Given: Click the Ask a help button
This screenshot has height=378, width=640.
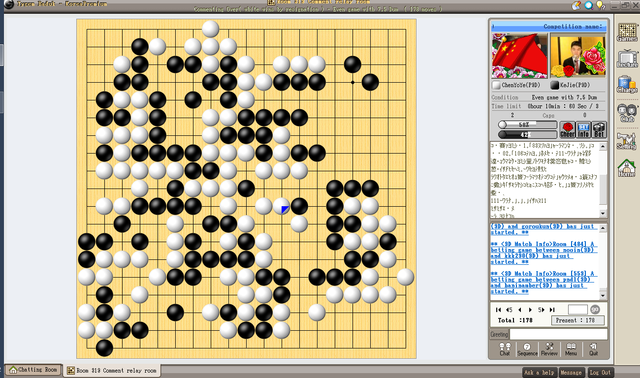Looking at the screenshot, I should [539, 372].
